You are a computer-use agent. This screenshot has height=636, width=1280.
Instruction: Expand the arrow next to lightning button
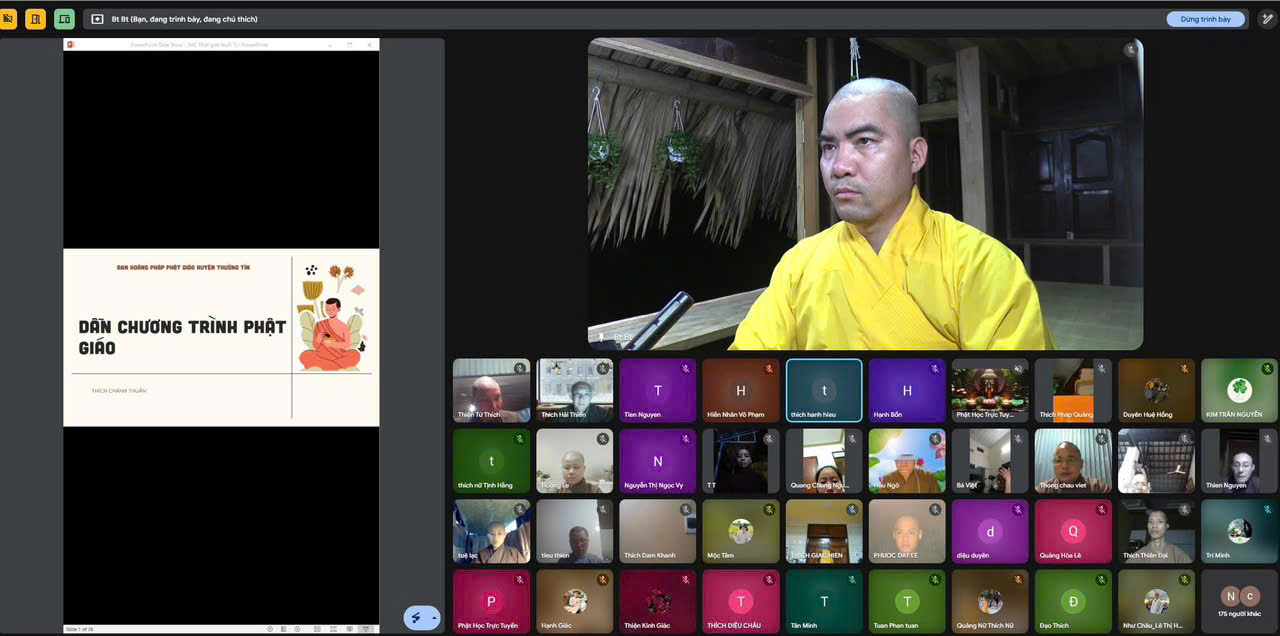(x=433, y=618)
